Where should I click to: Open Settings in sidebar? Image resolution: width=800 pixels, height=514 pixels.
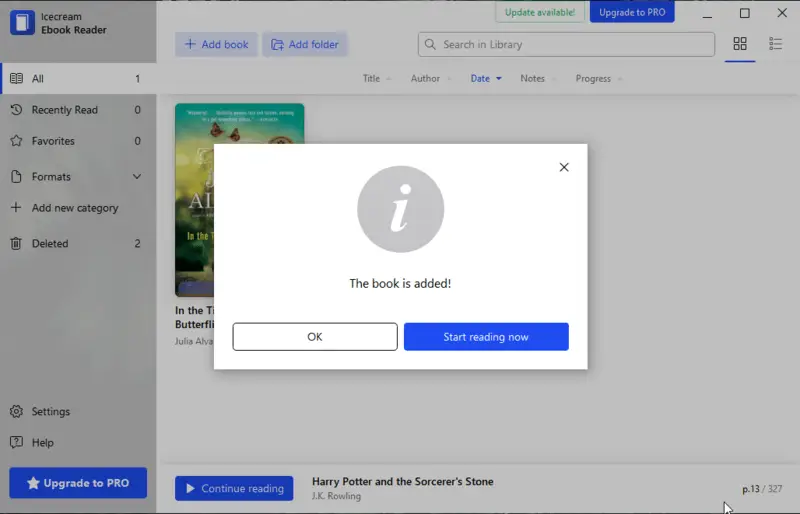51,411
